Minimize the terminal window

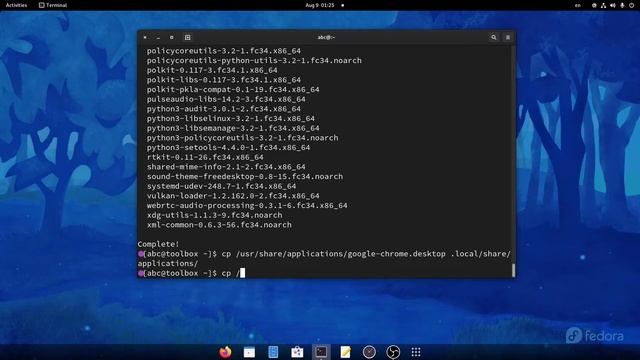[x=158, y=37]
